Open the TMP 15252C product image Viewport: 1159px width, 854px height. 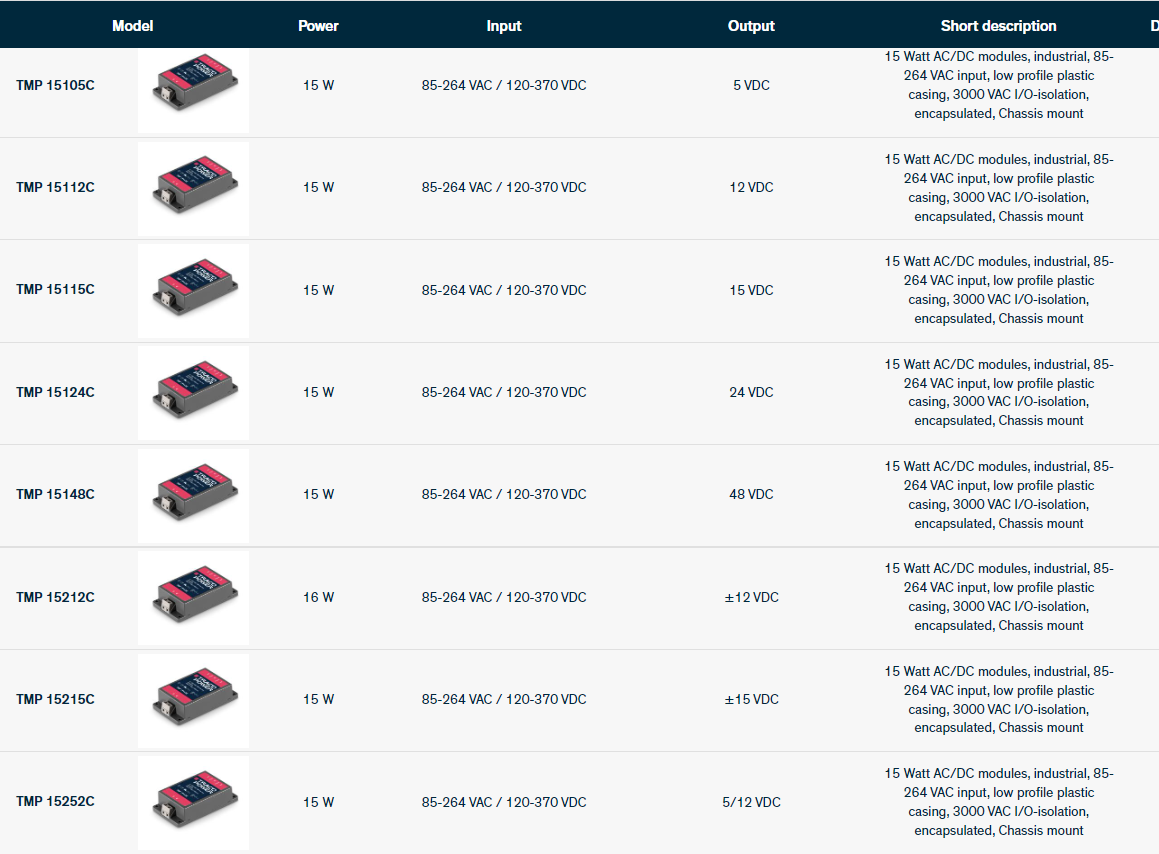193,802
